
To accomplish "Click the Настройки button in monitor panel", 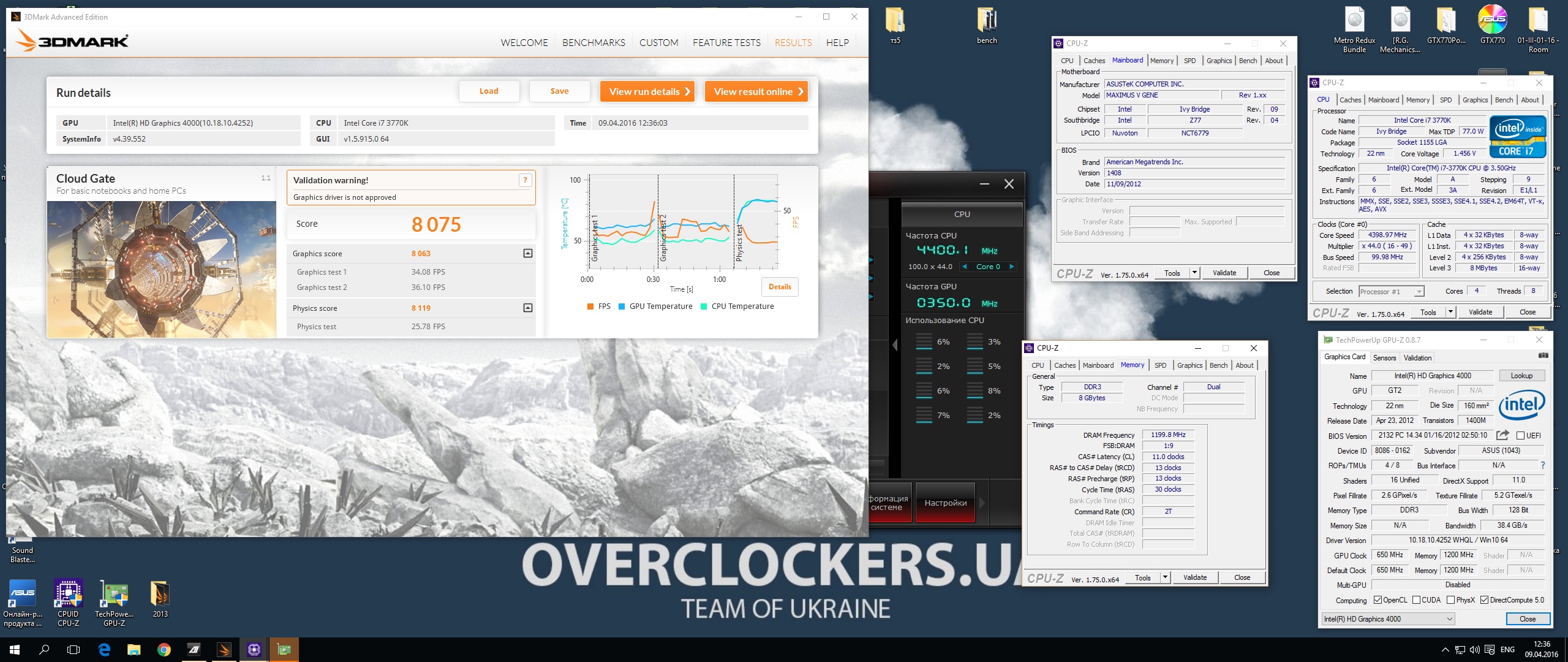I will [945, 503].
